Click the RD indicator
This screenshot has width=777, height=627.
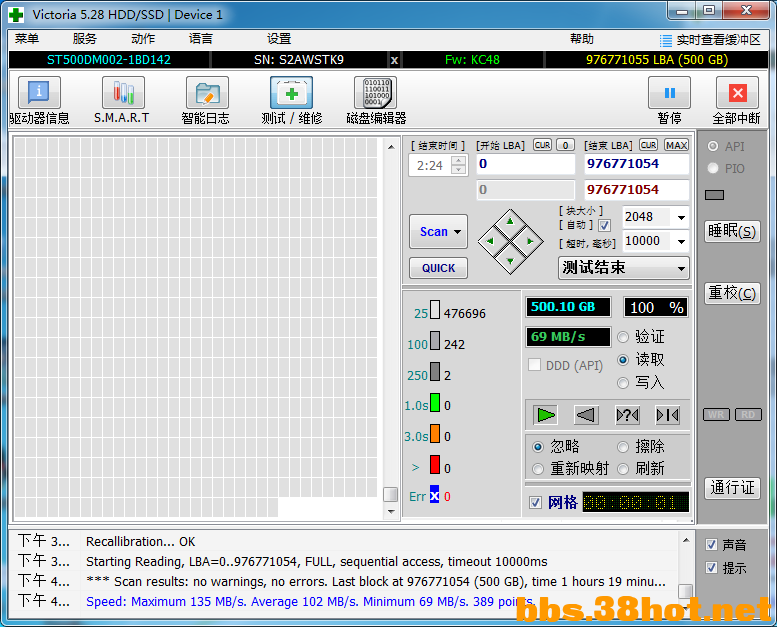748,414
